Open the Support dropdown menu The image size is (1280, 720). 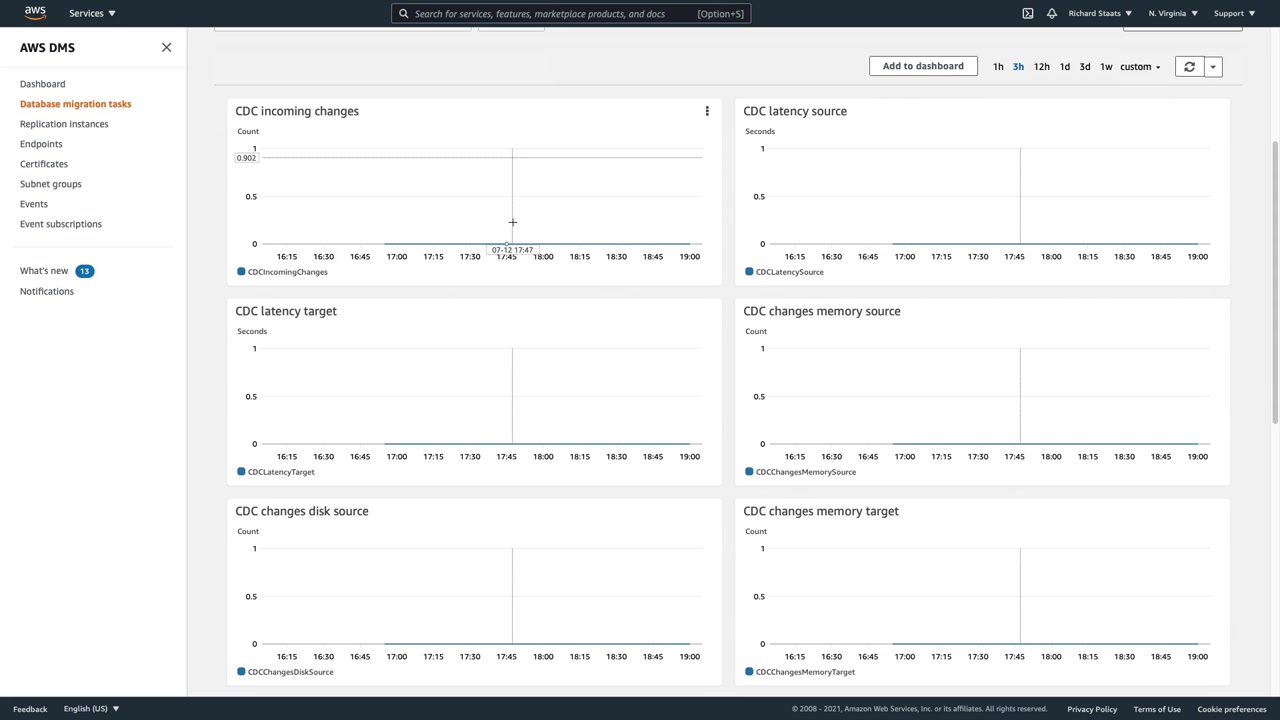coord(1234,13)
